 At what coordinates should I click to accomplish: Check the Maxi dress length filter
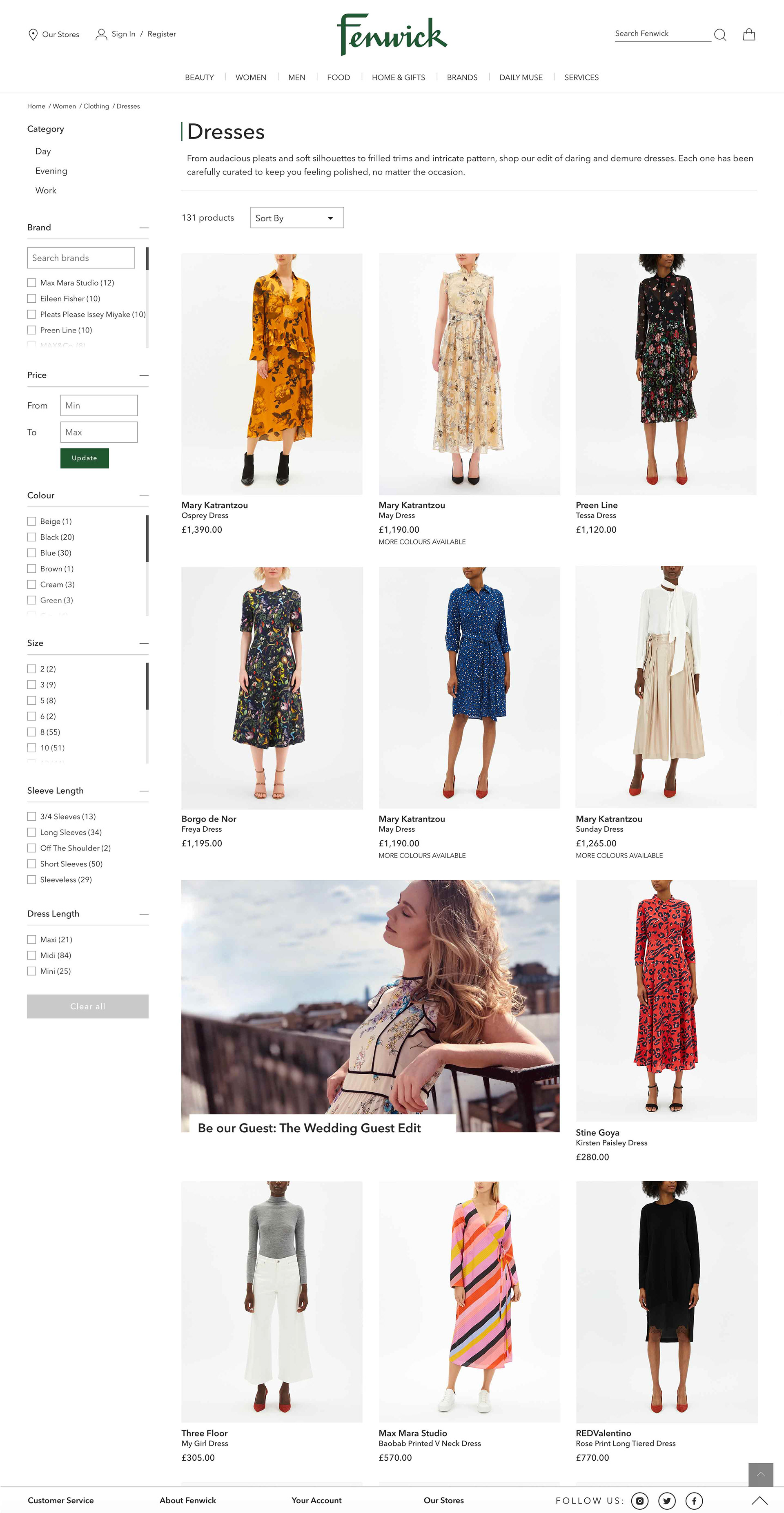(x=32, y=939)
